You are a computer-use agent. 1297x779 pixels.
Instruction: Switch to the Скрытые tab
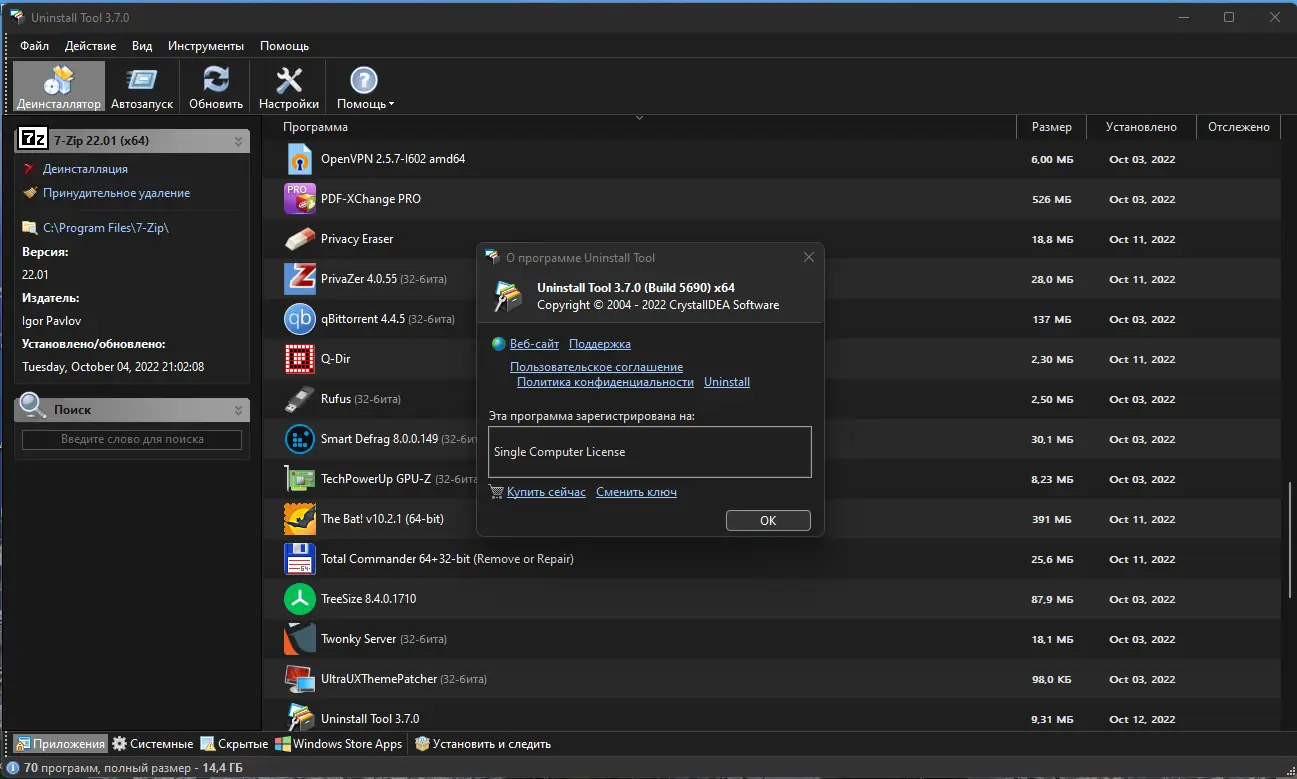[234, 744]
